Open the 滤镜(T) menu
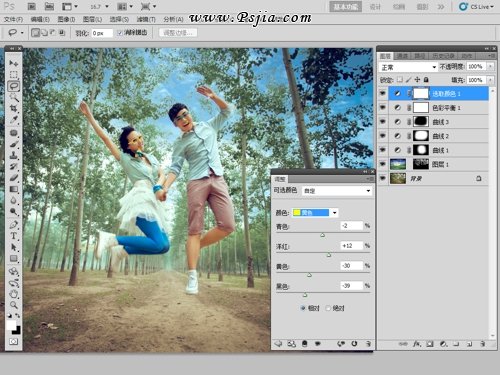 pyautogui.click(x=146, y=19)
